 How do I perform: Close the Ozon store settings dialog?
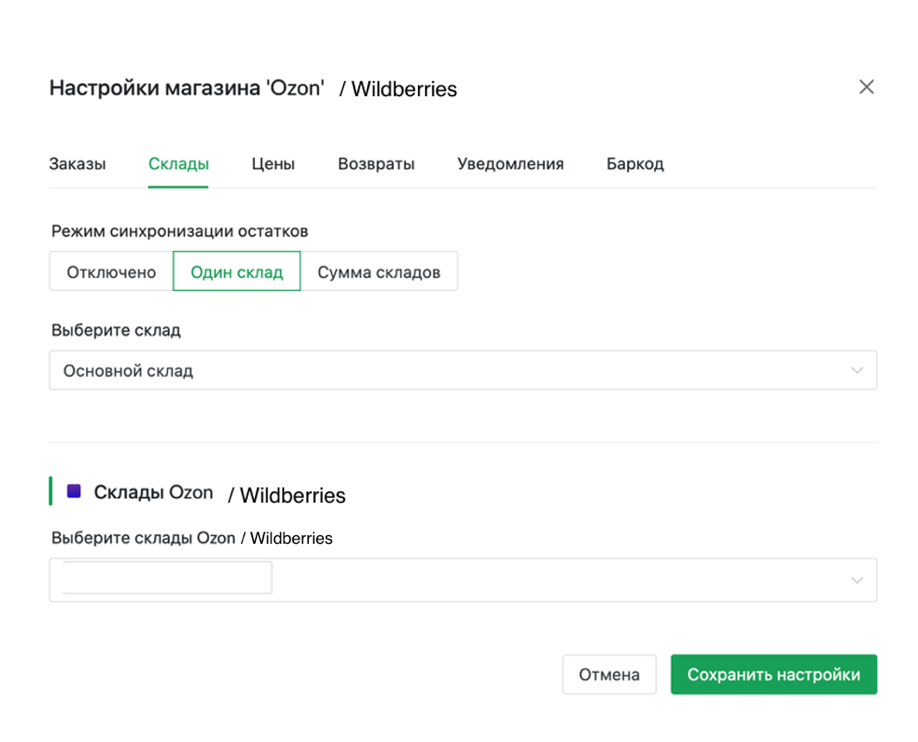click(x=866, y=87)
